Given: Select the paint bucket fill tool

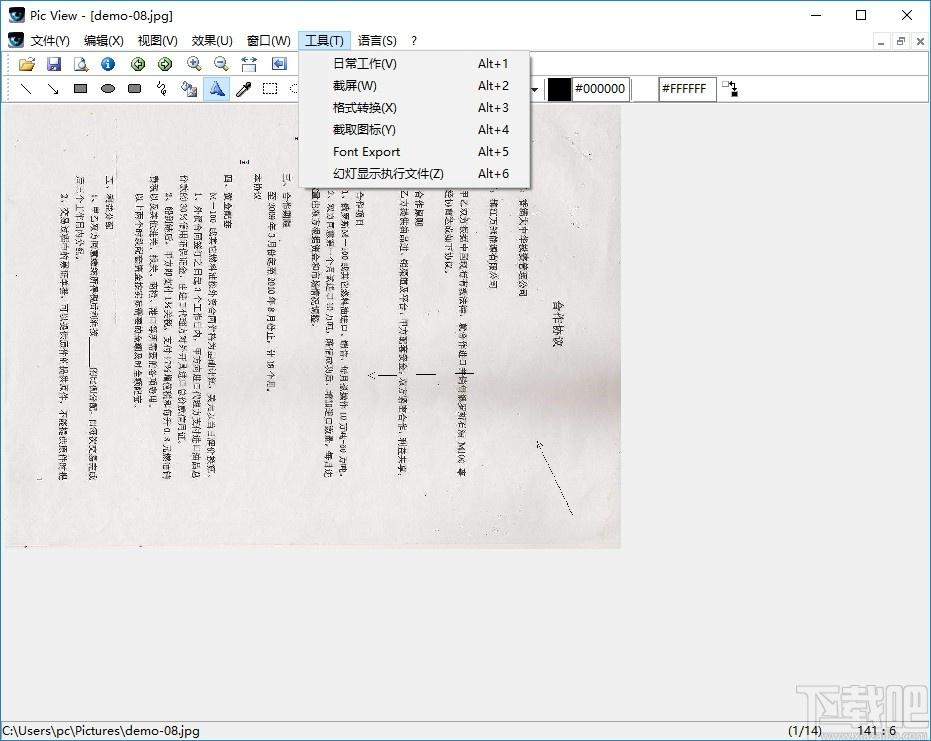Looking at the screenshot, I should [x=189, y=89].
